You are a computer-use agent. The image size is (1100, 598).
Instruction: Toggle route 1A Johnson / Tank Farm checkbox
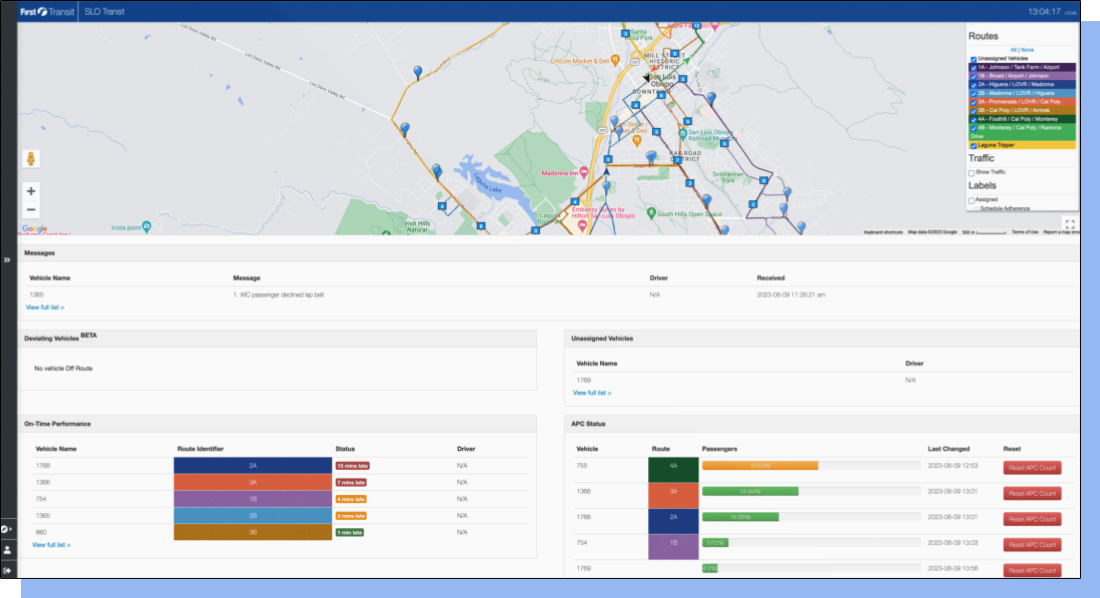973,67
